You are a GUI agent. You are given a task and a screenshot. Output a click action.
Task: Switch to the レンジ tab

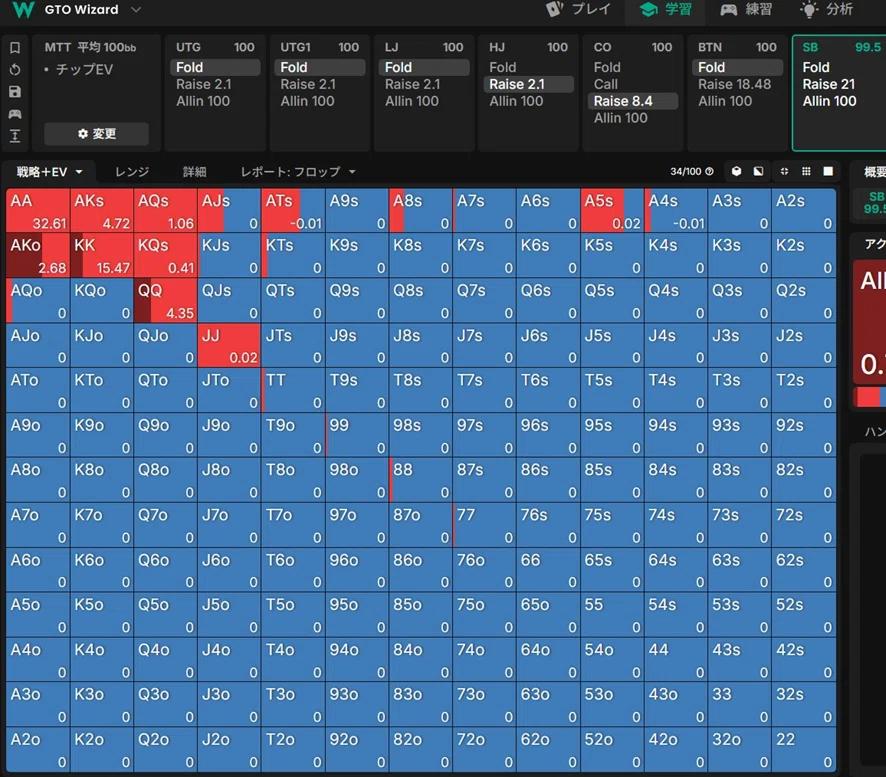point(132,172)
